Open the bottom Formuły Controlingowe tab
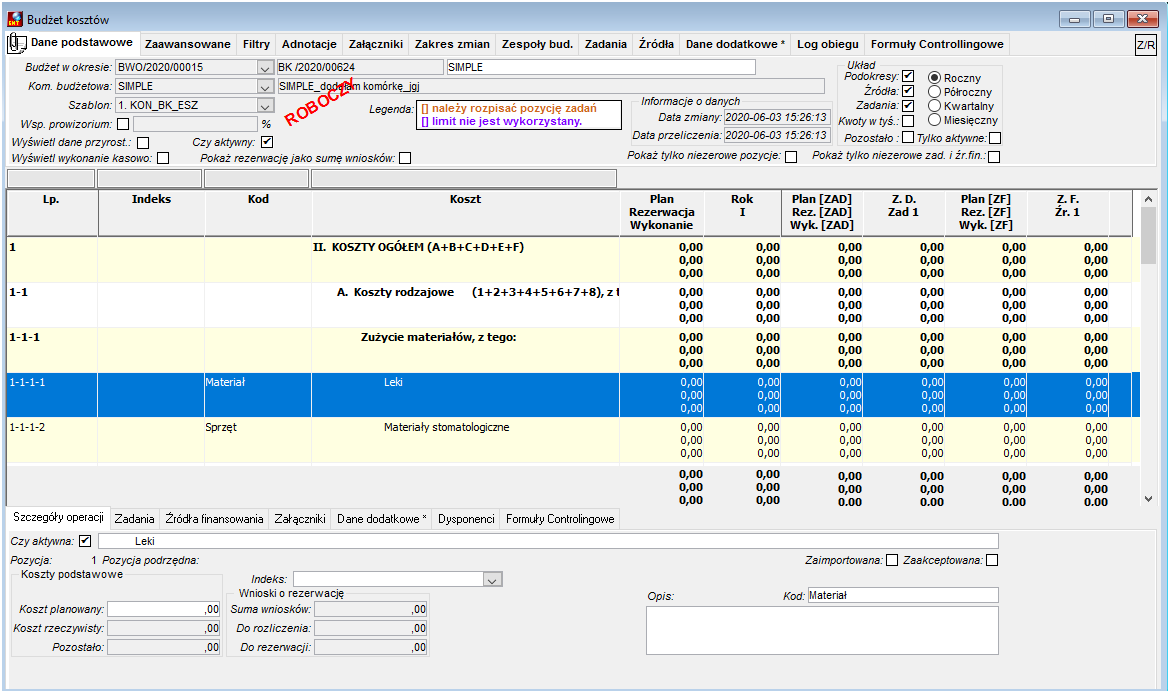The width and height of the screenshot is (1169, 691). click(560, 519)
